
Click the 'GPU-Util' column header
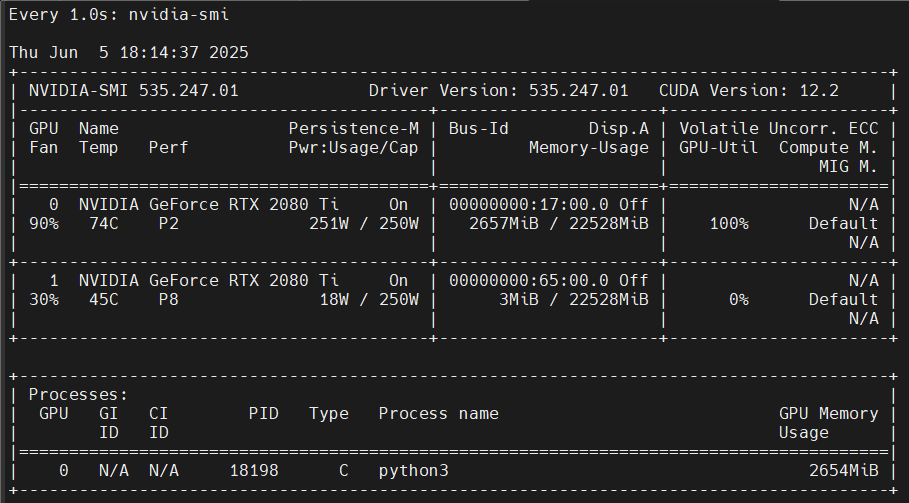(x=718, y=148)
